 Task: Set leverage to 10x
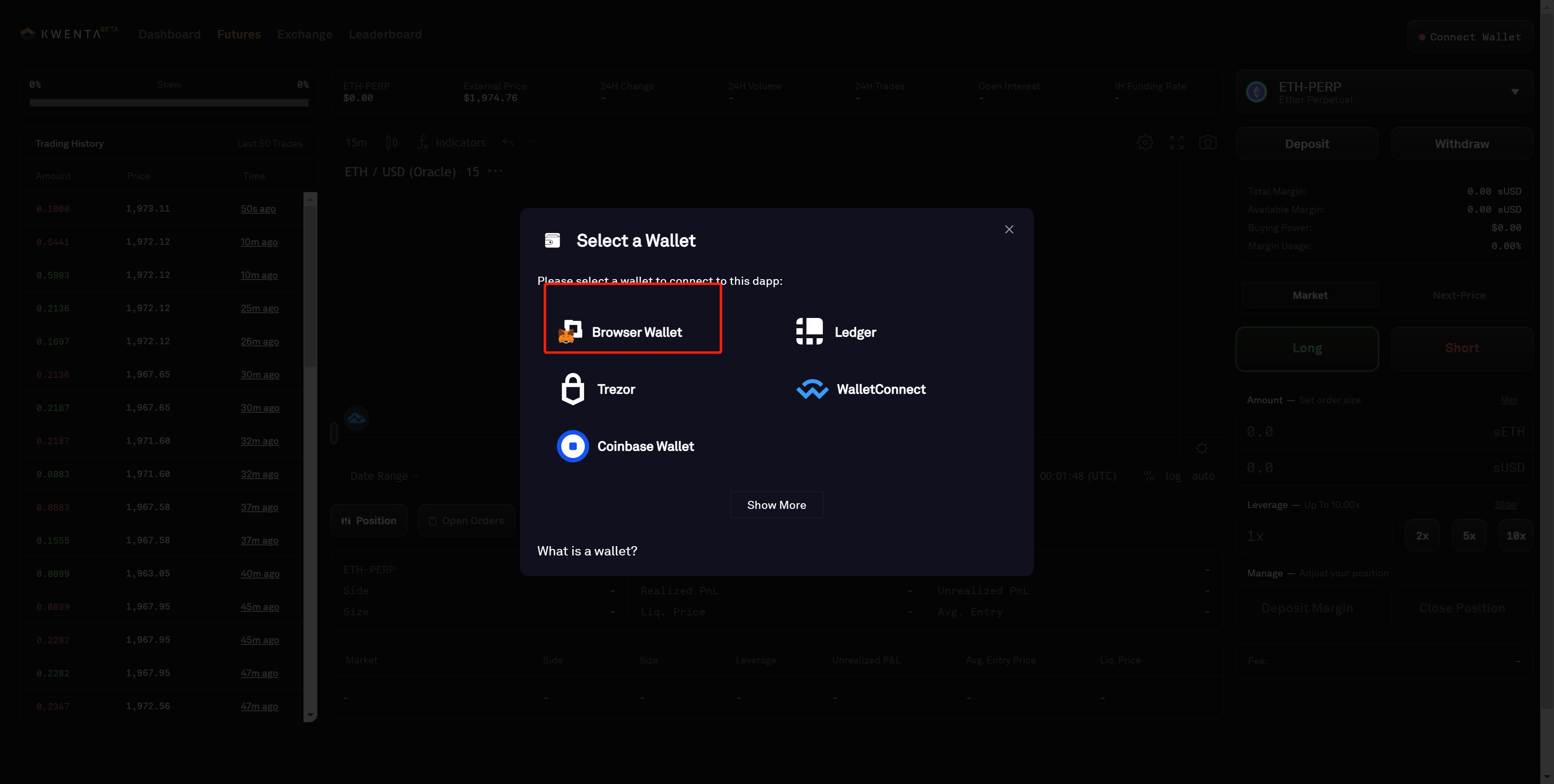1516,536
